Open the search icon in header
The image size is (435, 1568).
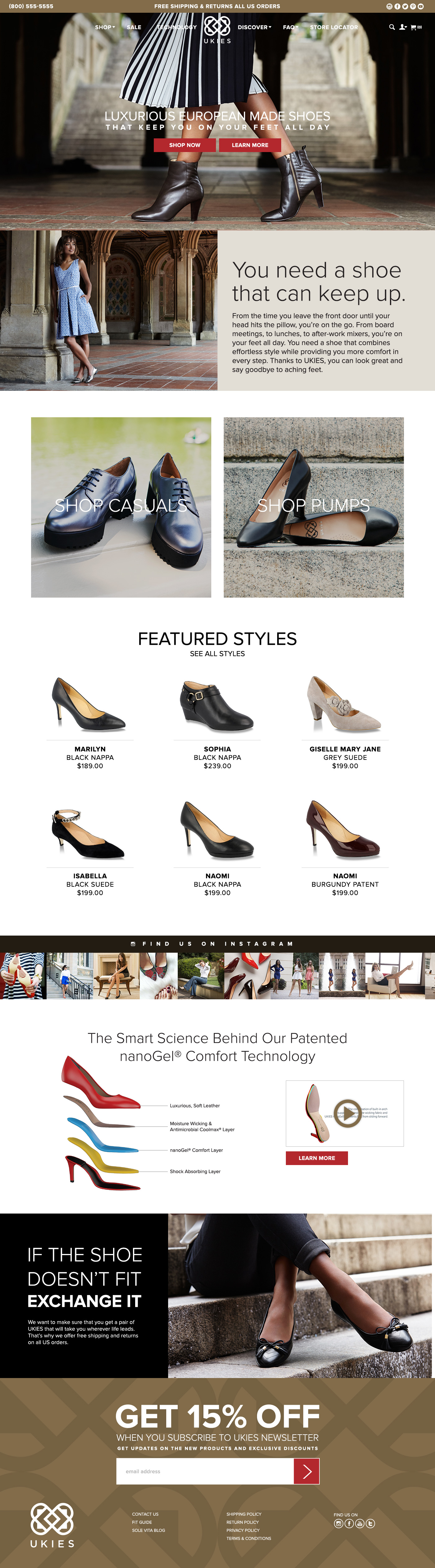[x=392, y=27]
